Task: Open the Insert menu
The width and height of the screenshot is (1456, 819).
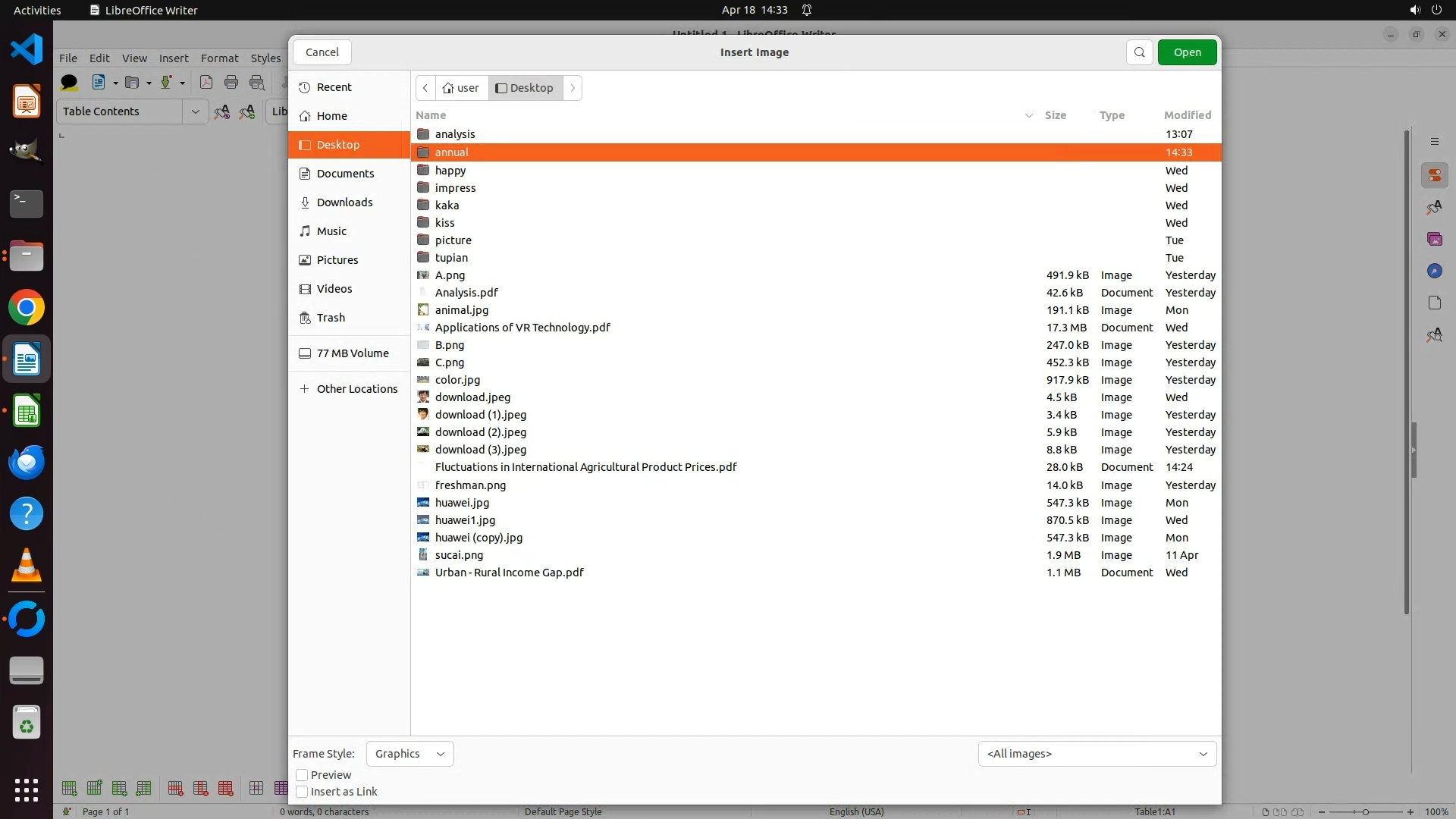Action: pos(174,58)
